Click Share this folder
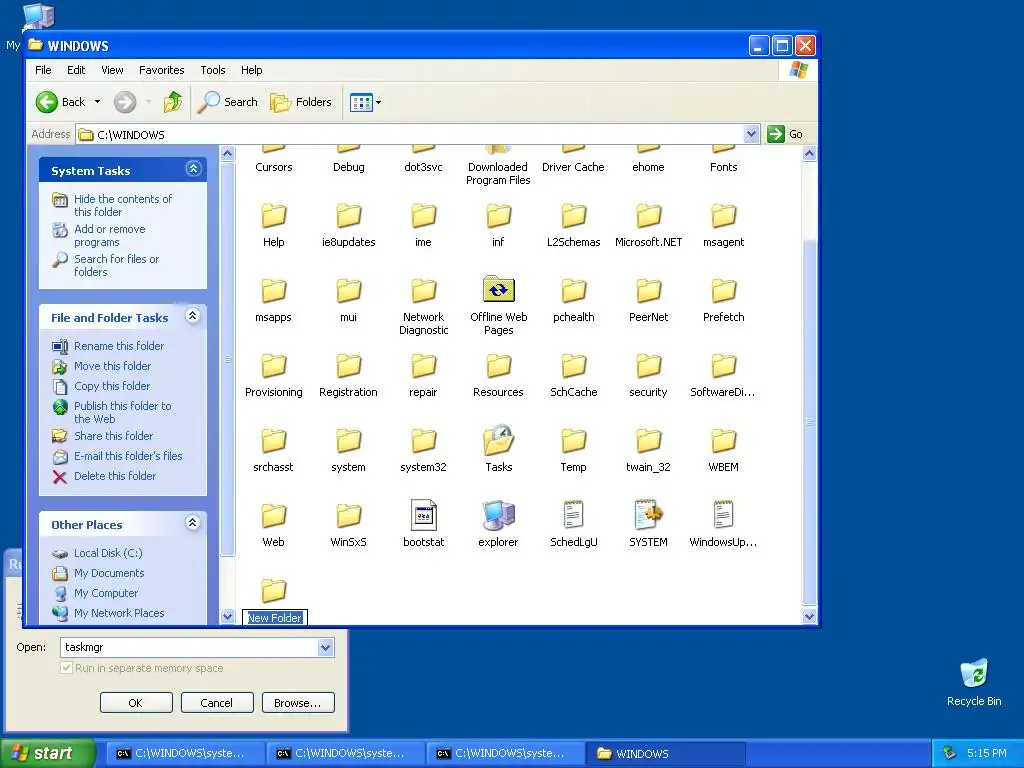 (114, 436)
